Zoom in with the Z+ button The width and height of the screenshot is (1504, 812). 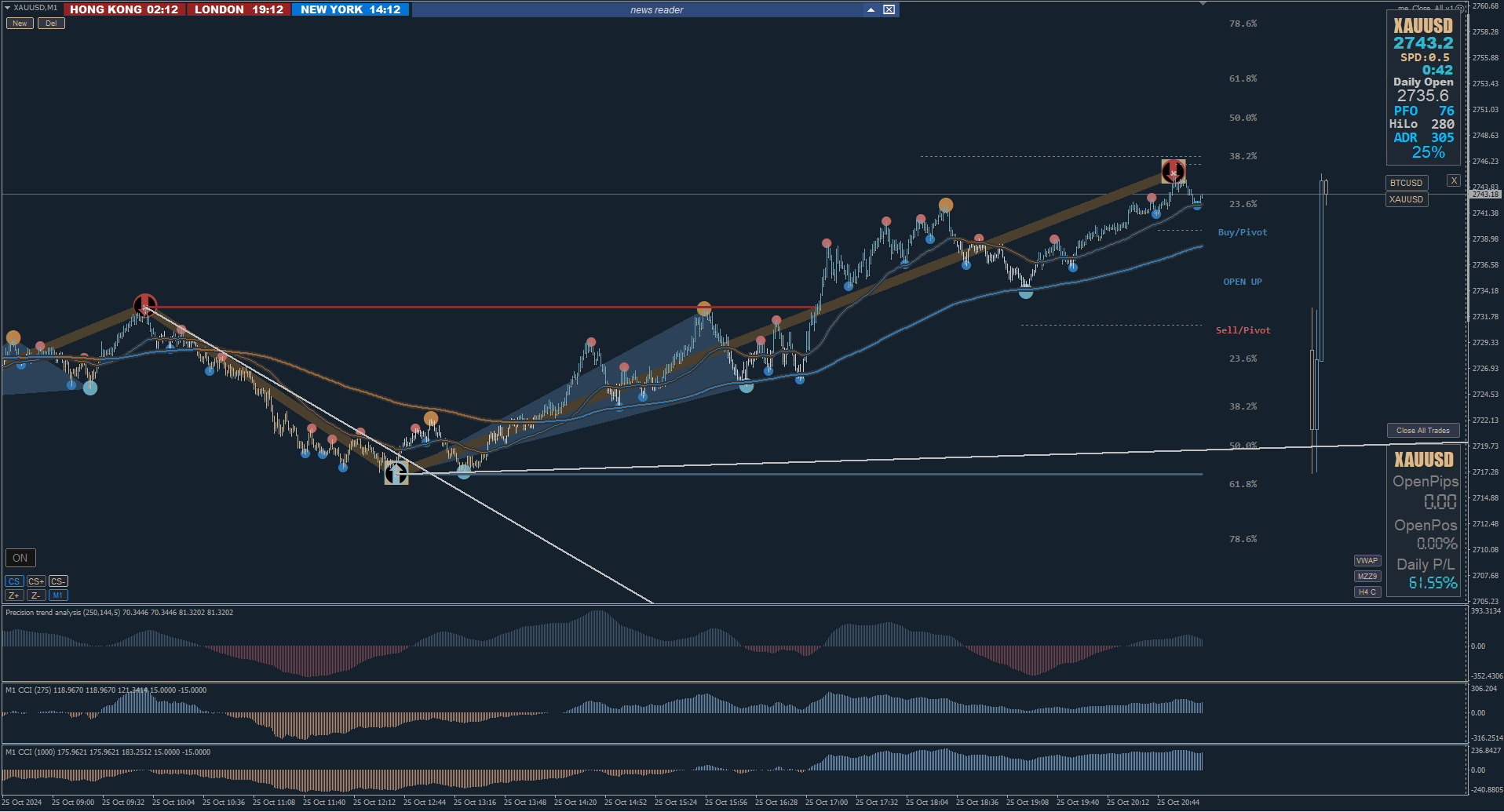pos(14,595)
